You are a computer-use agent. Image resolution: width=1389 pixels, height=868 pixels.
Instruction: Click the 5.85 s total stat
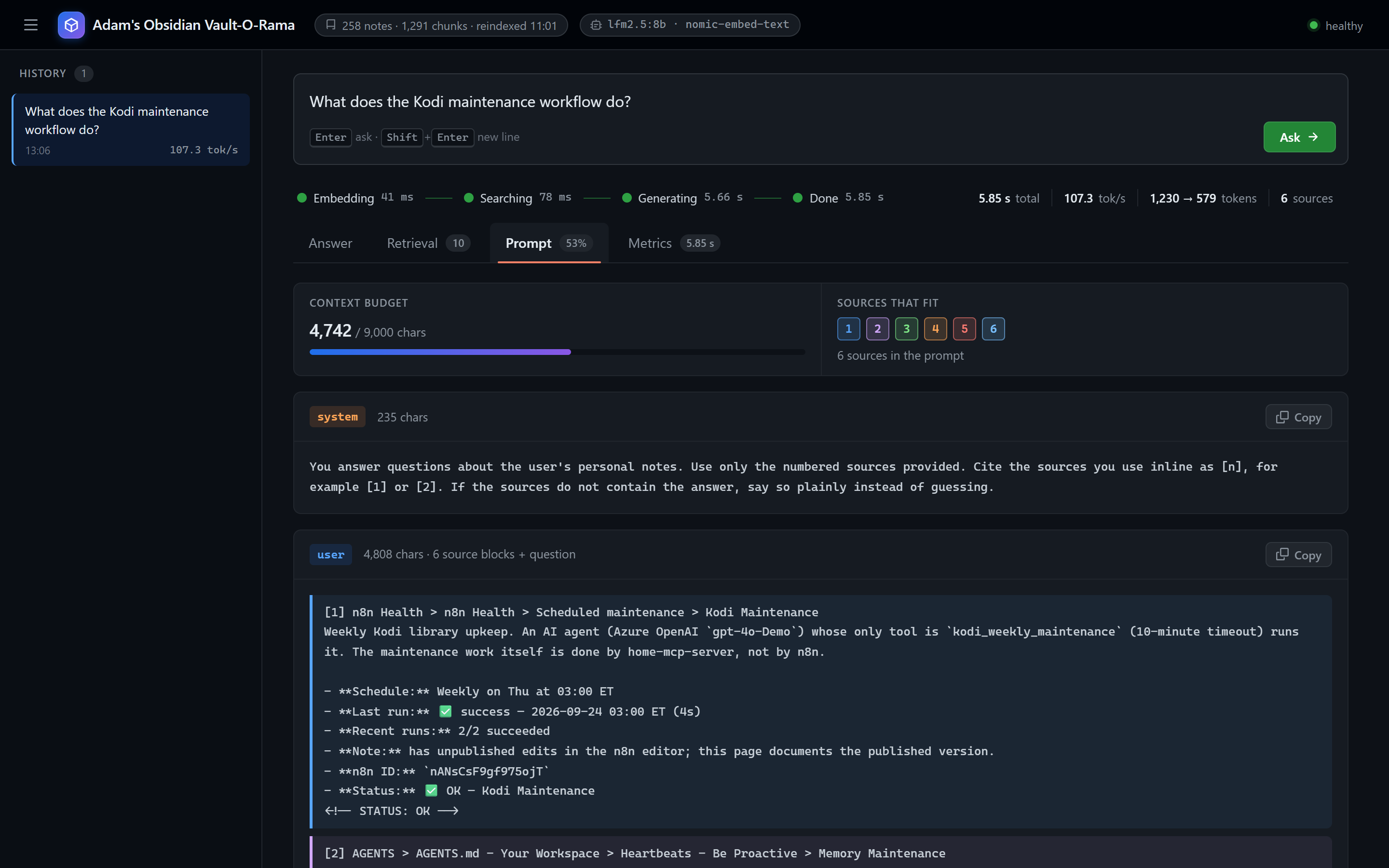tap(1008, 198)
